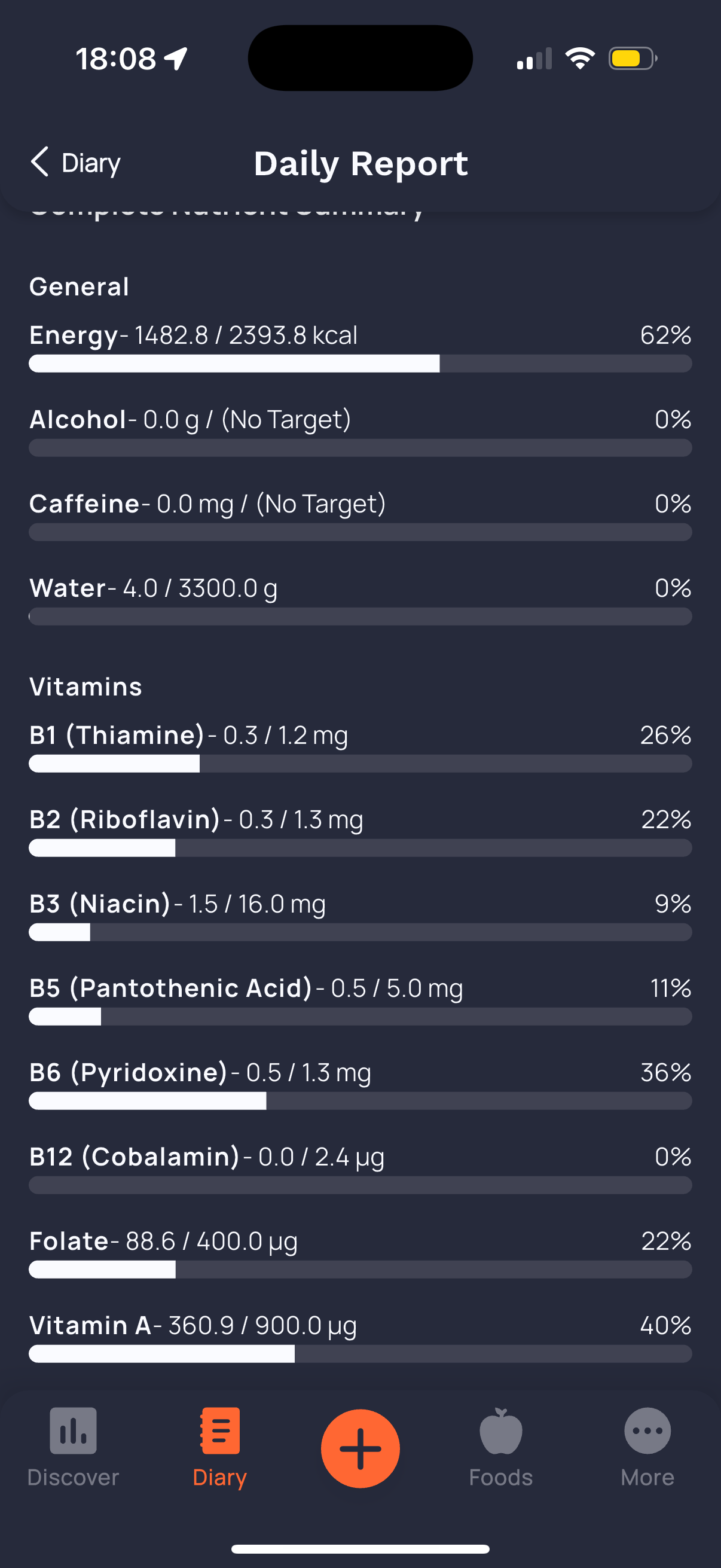Select the Vitamin A progress bar
This screenshot has width=721, height=1568.
360,1354
